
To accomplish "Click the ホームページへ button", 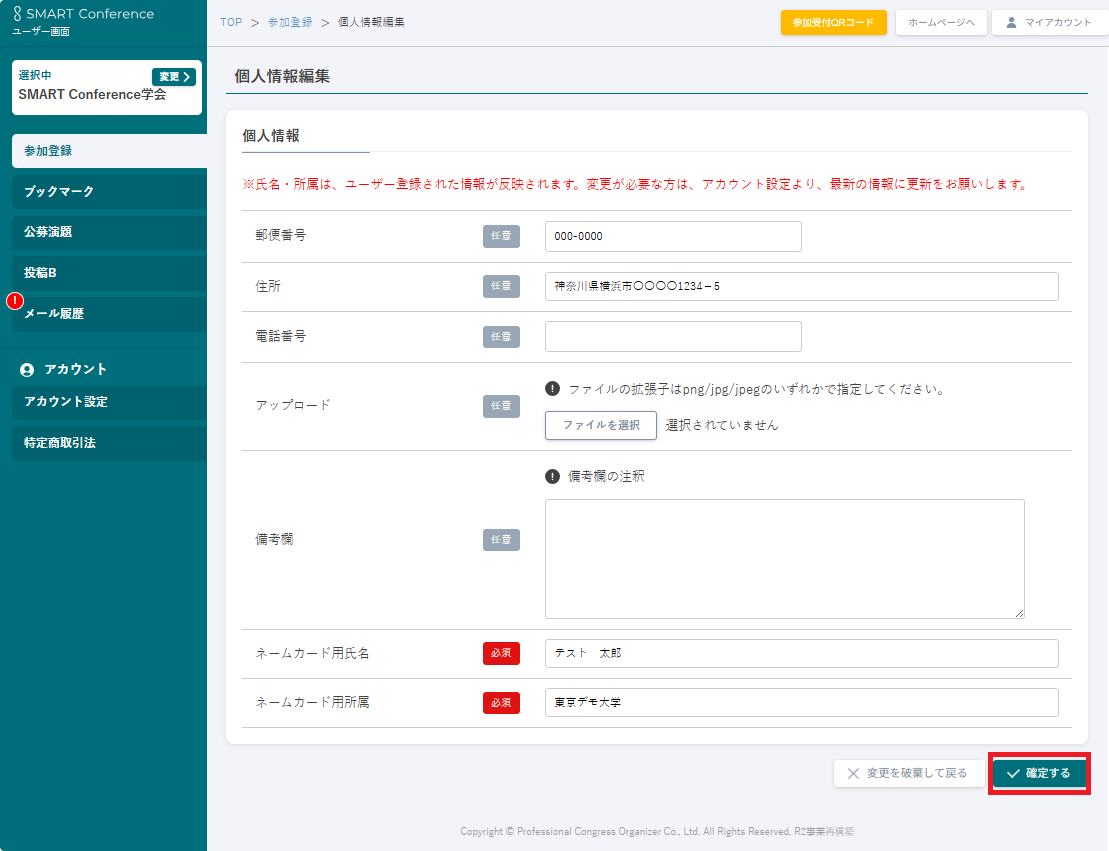I will click(x=941, y=22).
